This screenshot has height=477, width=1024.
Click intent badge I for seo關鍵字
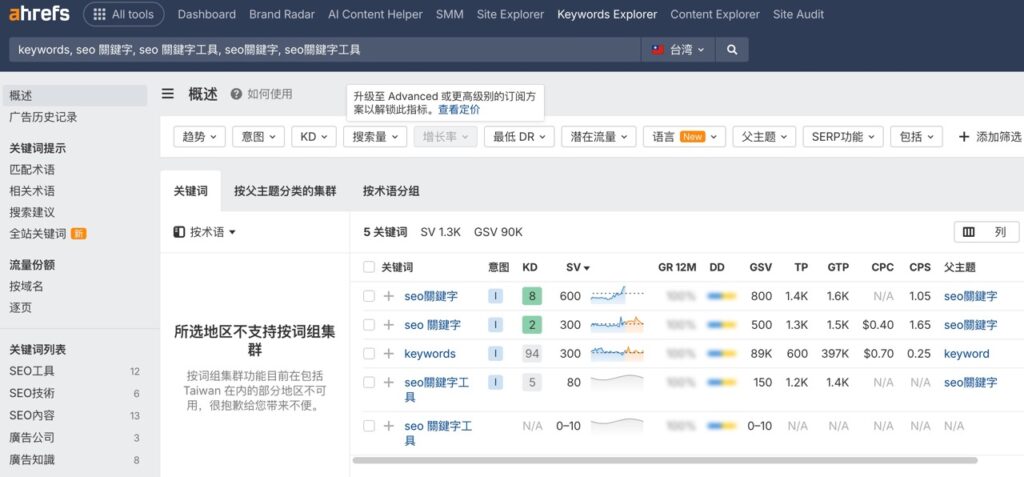[x=496, y=296]
